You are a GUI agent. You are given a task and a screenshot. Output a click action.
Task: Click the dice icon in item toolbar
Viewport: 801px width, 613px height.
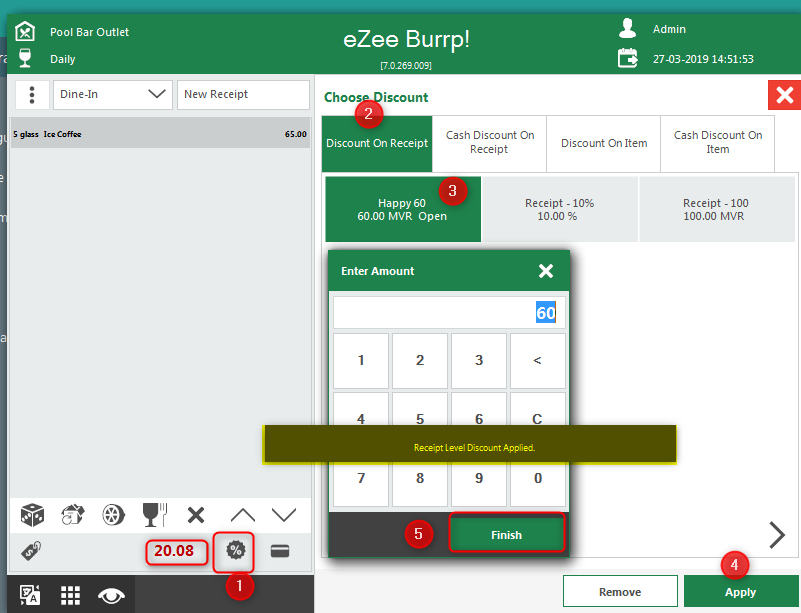[32, 515]
